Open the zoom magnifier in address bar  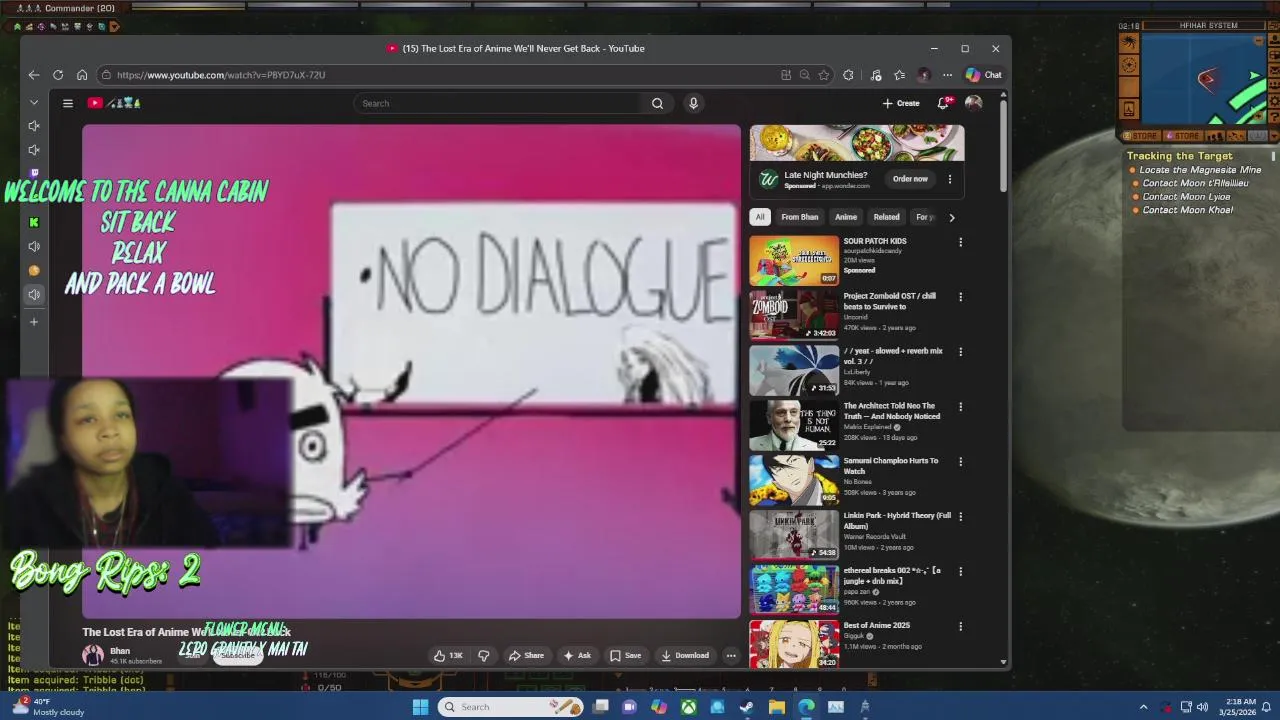[804, 75]
